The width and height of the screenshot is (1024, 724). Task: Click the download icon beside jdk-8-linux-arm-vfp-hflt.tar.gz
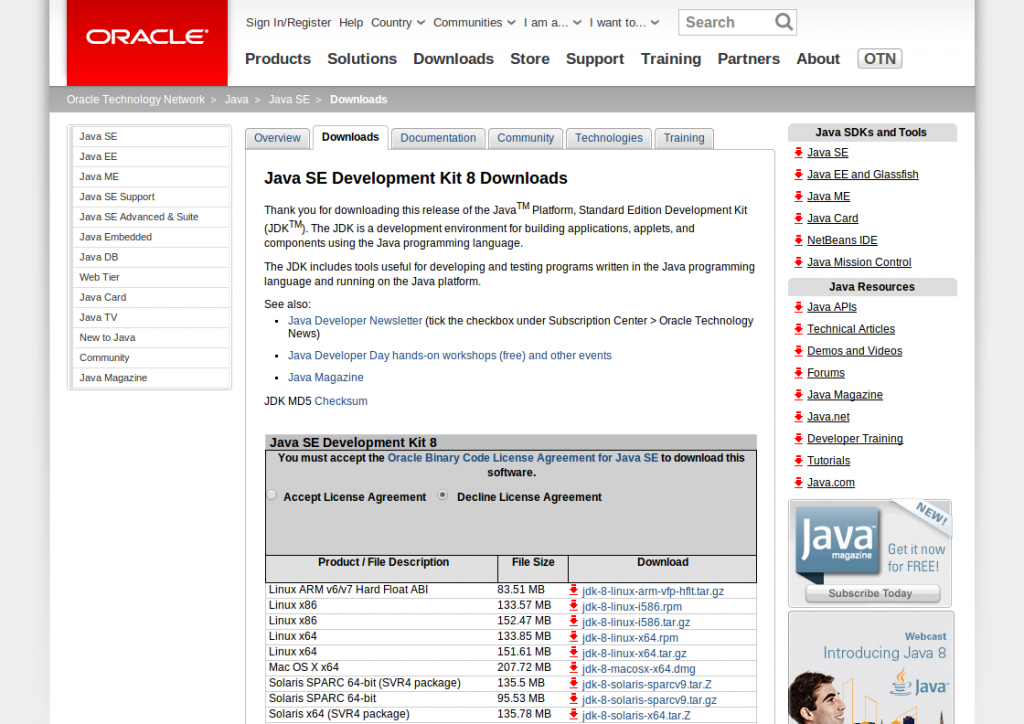(x=573, y=590)
